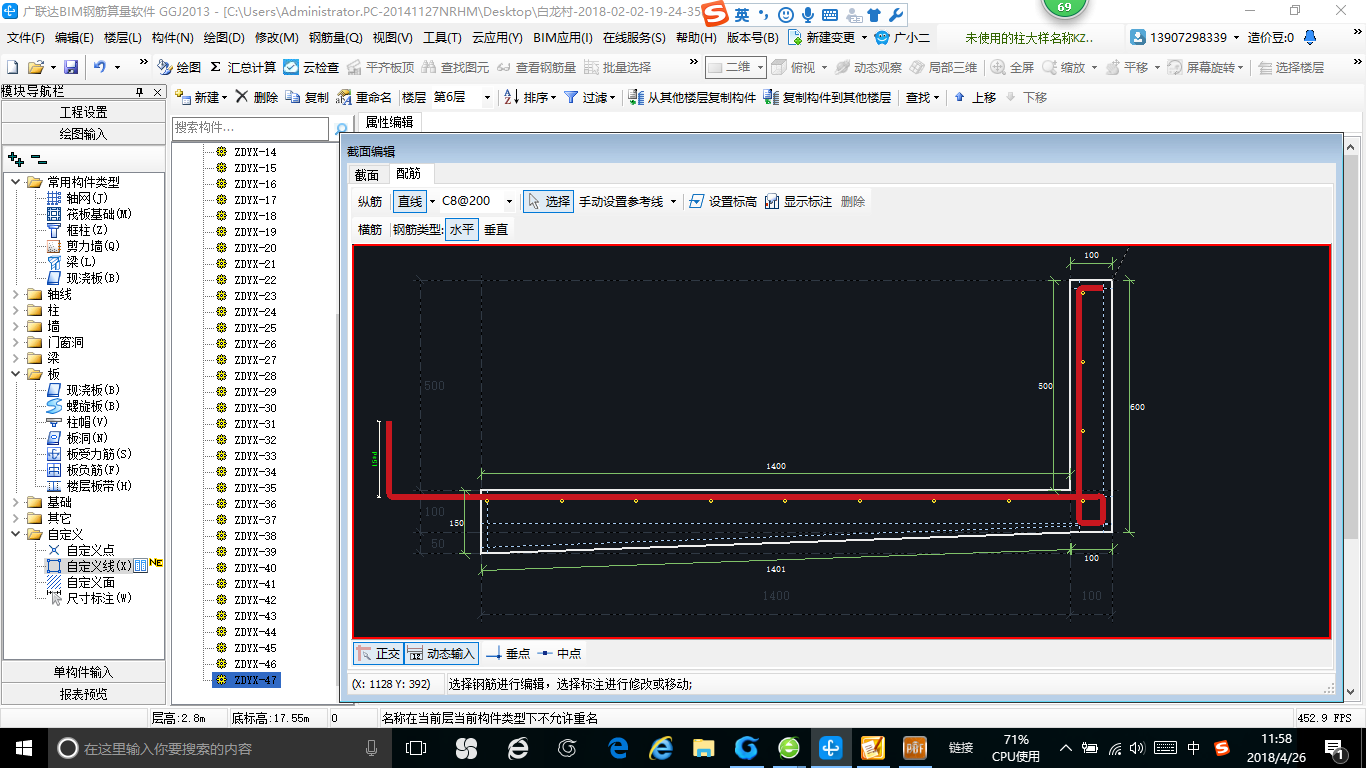Open 工具(T) menu
Viewport: 1366px width, 768px height.
[442, 37]
